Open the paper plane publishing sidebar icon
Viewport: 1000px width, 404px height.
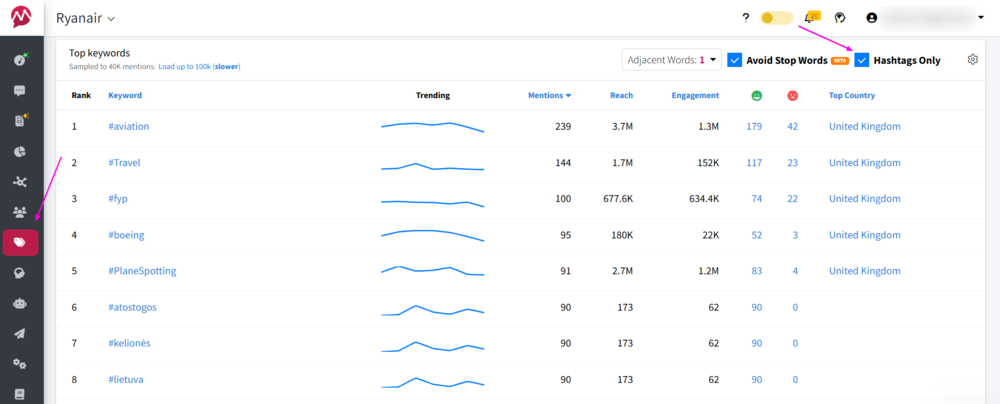pyautogui.click(x=20, y=333)
